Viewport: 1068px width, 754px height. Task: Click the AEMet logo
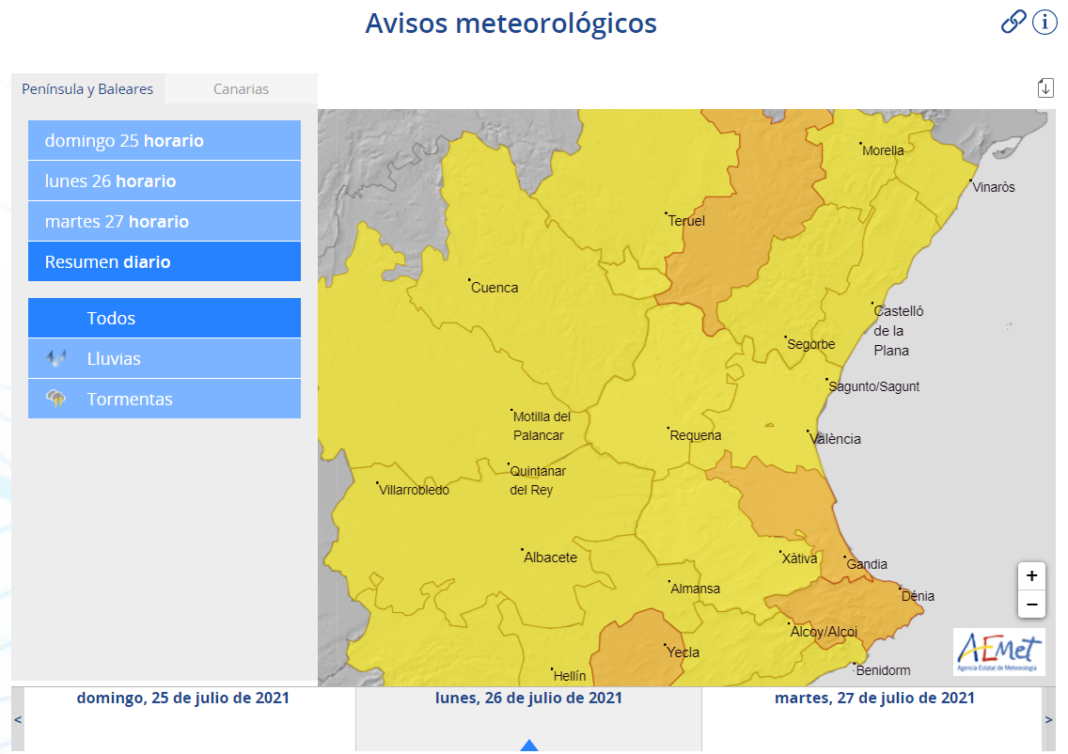(x=998, y=651)
